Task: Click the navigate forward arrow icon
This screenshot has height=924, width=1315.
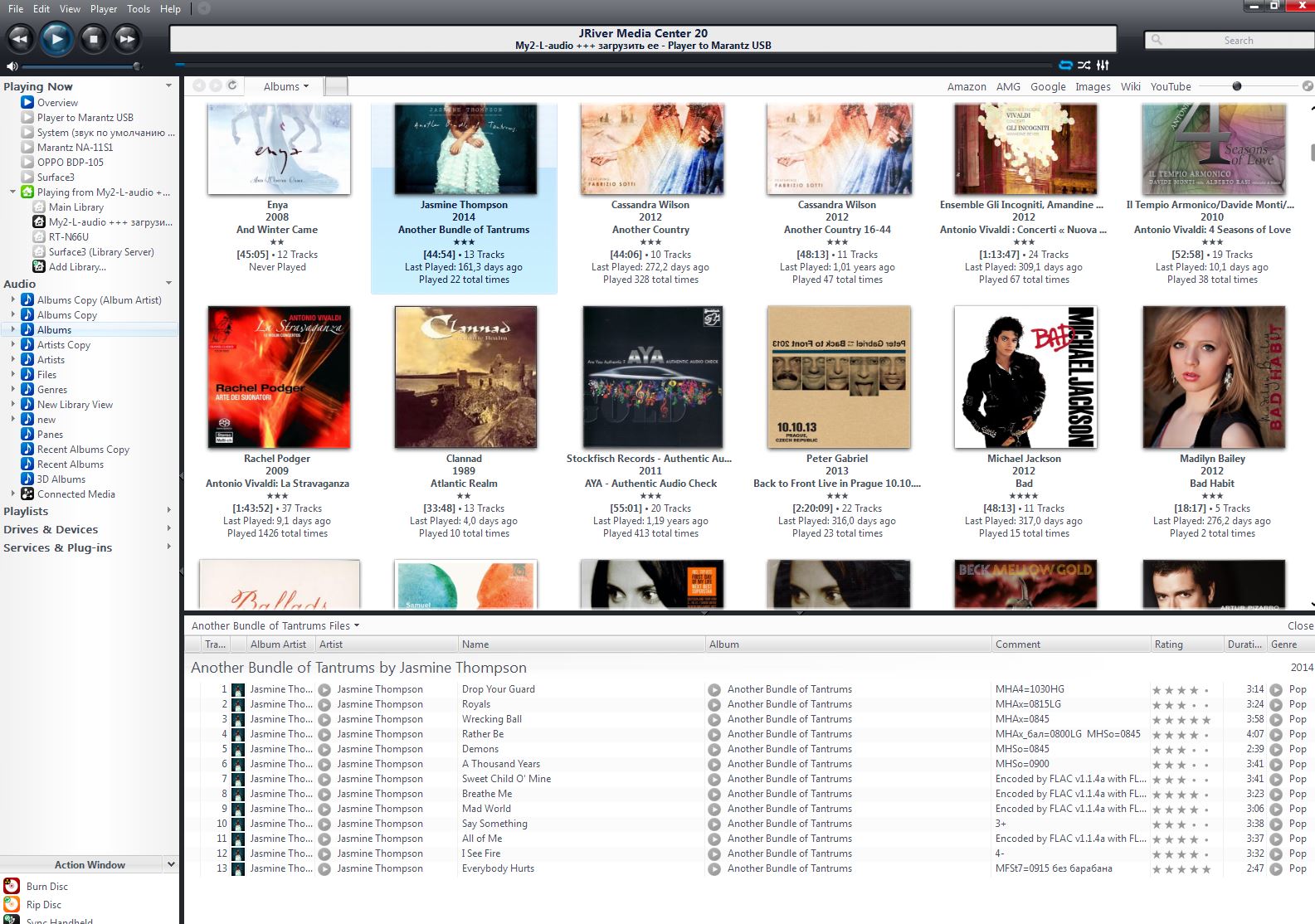Action: pos(216,85)
